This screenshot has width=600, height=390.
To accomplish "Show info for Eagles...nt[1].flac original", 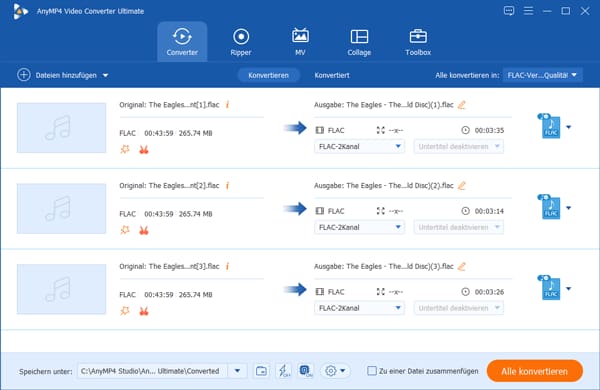I will coord(228,104).
